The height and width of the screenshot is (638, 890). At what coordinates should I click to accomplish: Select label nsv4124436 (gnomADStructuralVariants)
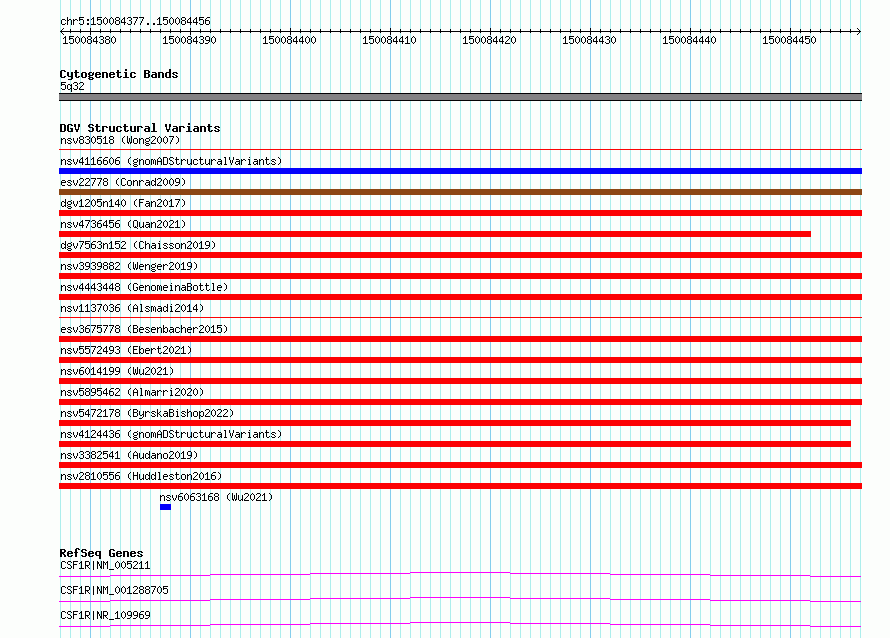pos(171,434)
